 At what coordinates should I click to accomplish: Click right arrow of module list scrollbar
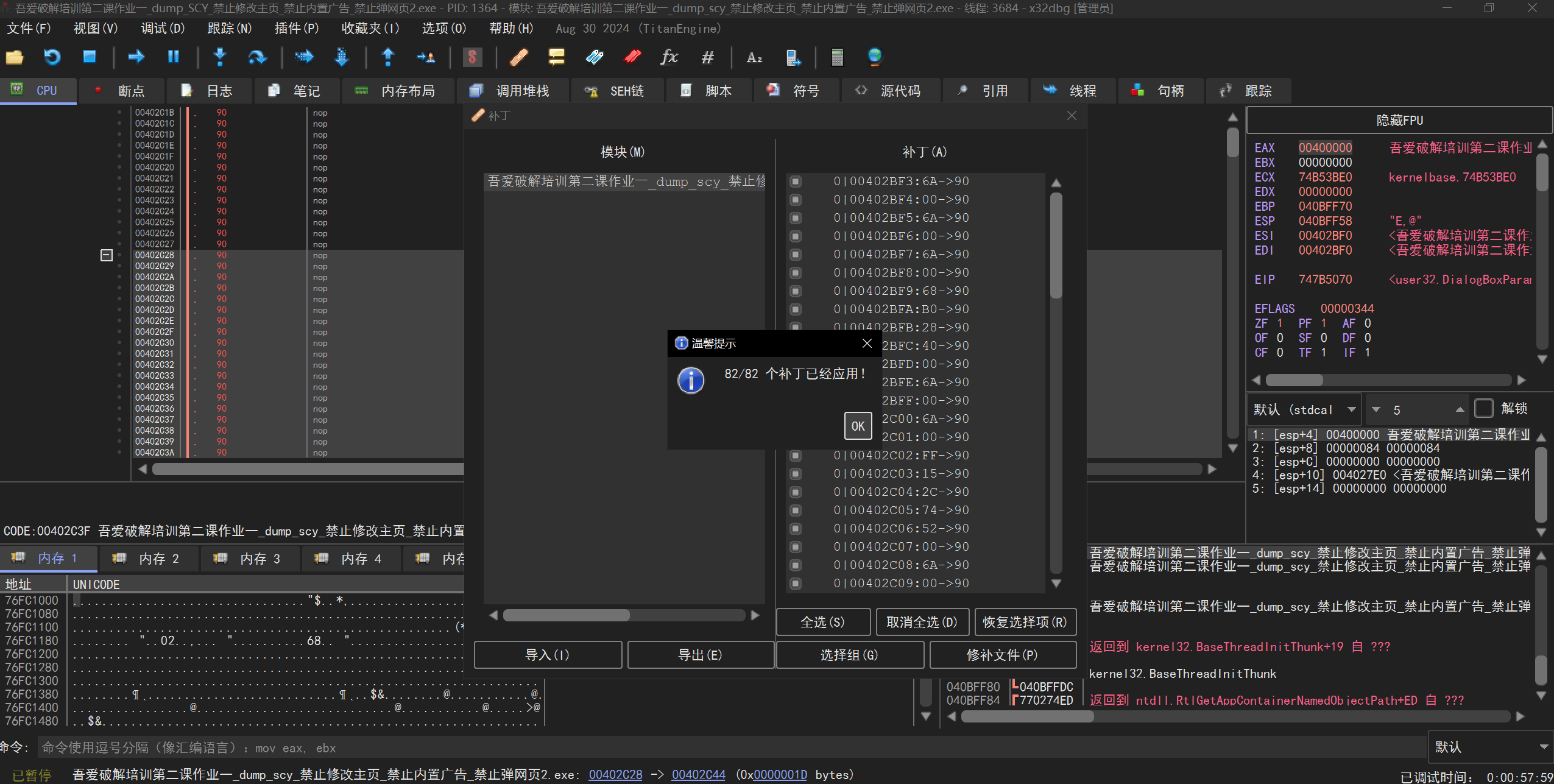(755, 615)
